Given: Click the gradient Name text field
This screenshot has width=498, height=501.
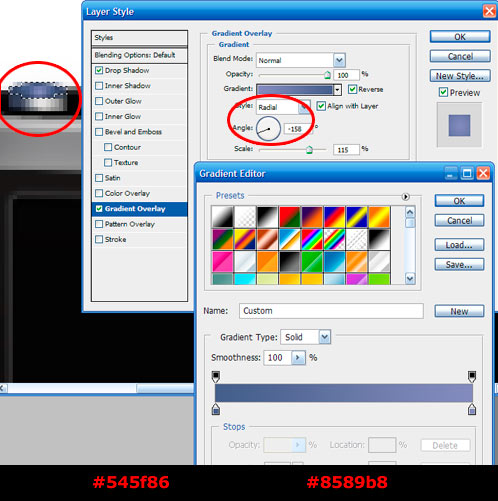Looking at the screenshot, I should (x=331, y=311).
